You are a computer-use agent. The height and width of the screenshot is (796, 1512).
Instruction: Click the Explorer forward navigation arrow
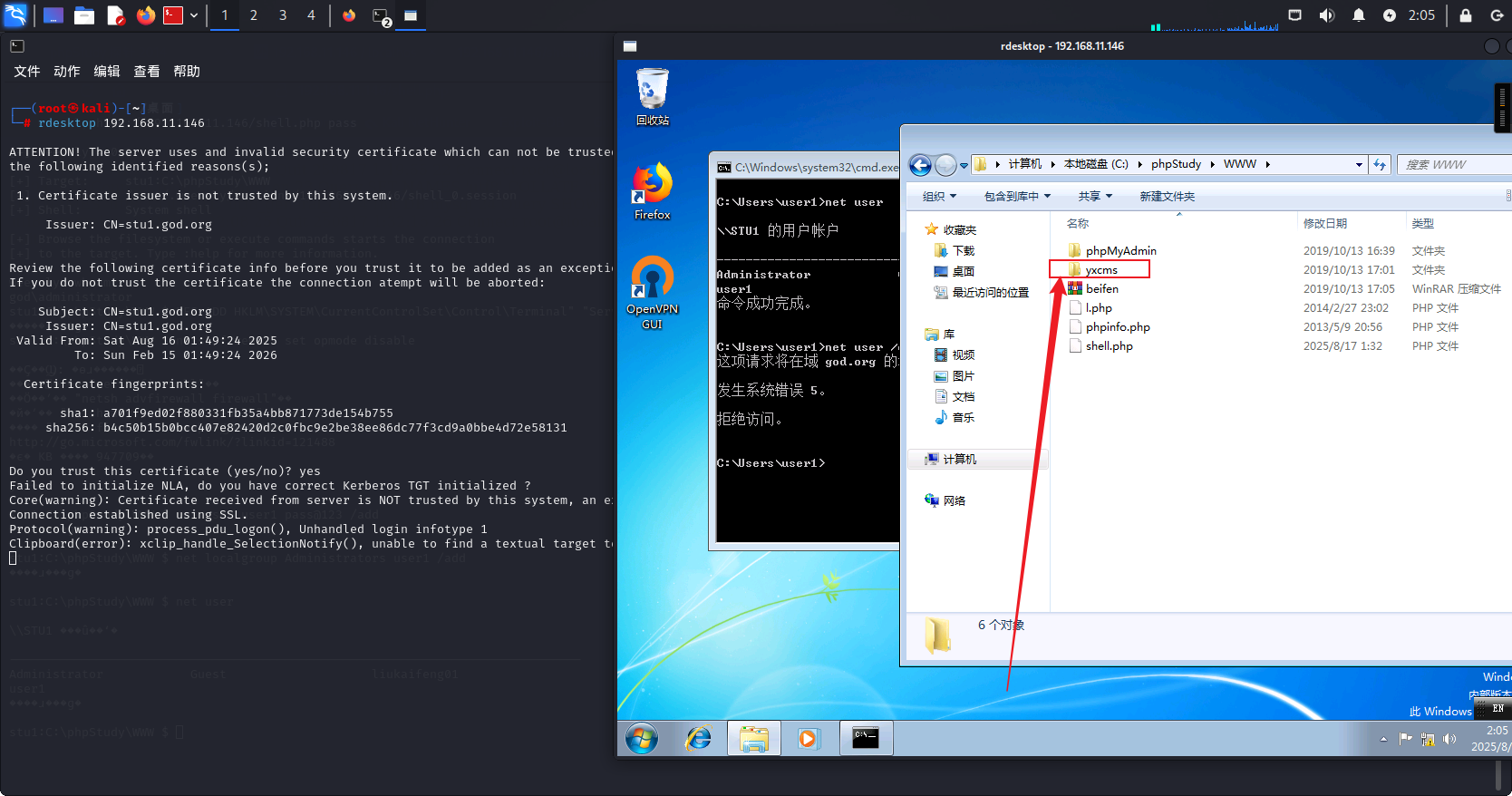945,165
